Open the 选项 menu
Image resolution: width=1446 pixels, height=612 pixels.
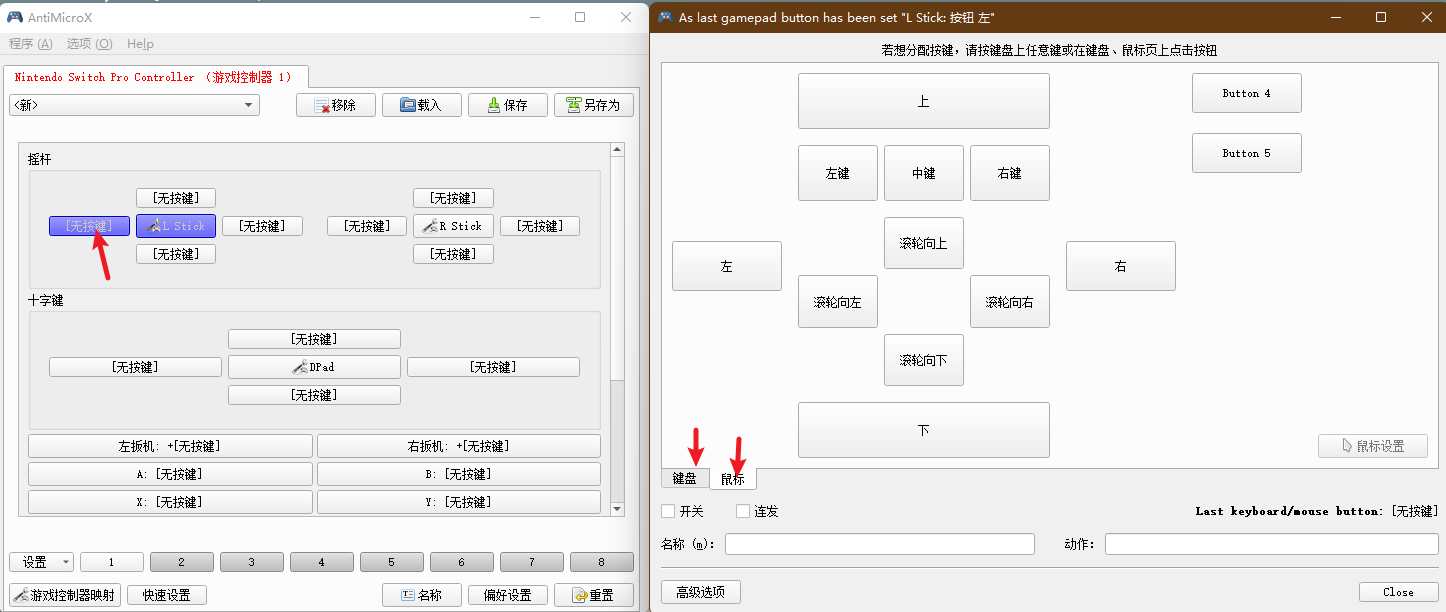(x=90, y=44)
